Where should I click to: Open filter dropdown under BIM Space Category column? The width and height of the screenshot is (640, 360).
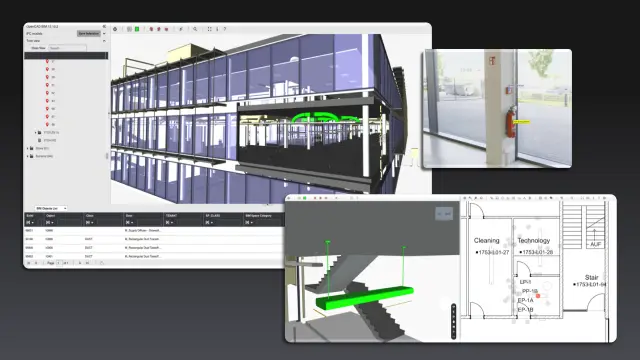point(249,222)
